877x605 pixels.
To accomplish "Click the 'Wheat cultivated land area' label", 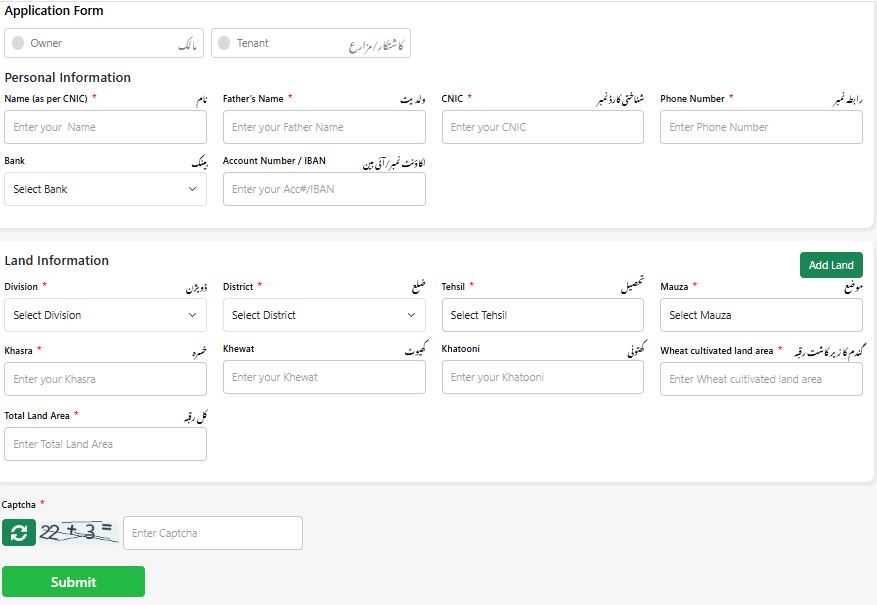I will pyautogui.click(x=716, y=351).
